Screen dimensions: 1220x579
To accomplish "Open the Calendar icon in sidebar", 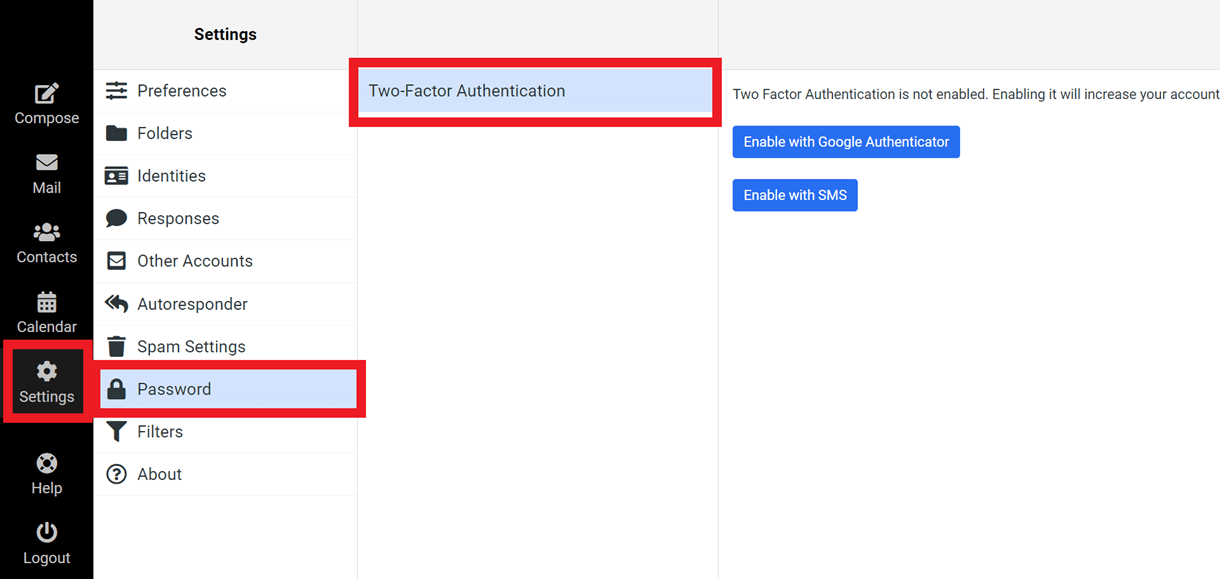I will pyautogui.click(x=47, y=301).
